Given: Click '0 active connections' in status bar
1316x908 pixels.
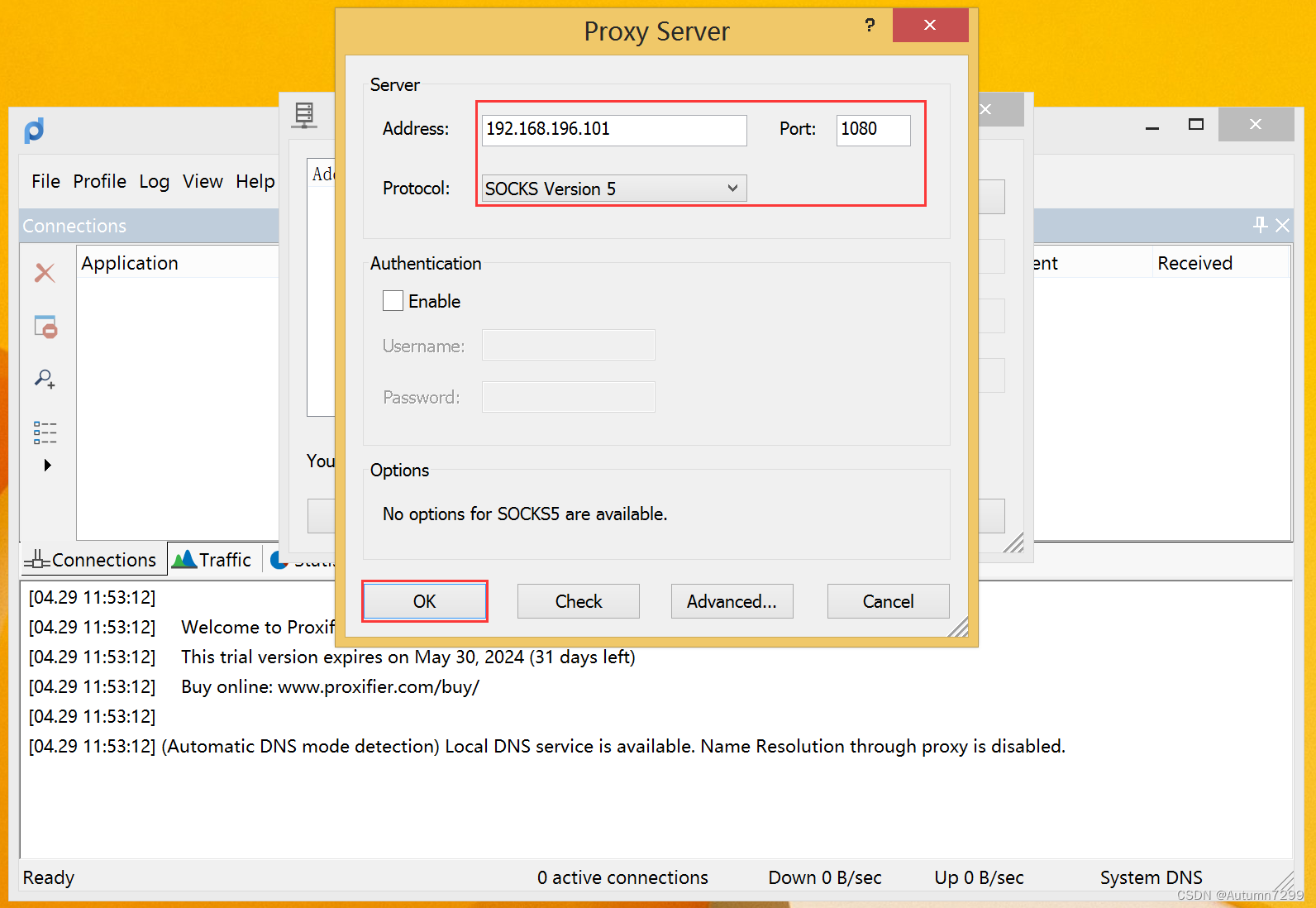Looking at the screenshot, I should point(622,877).
